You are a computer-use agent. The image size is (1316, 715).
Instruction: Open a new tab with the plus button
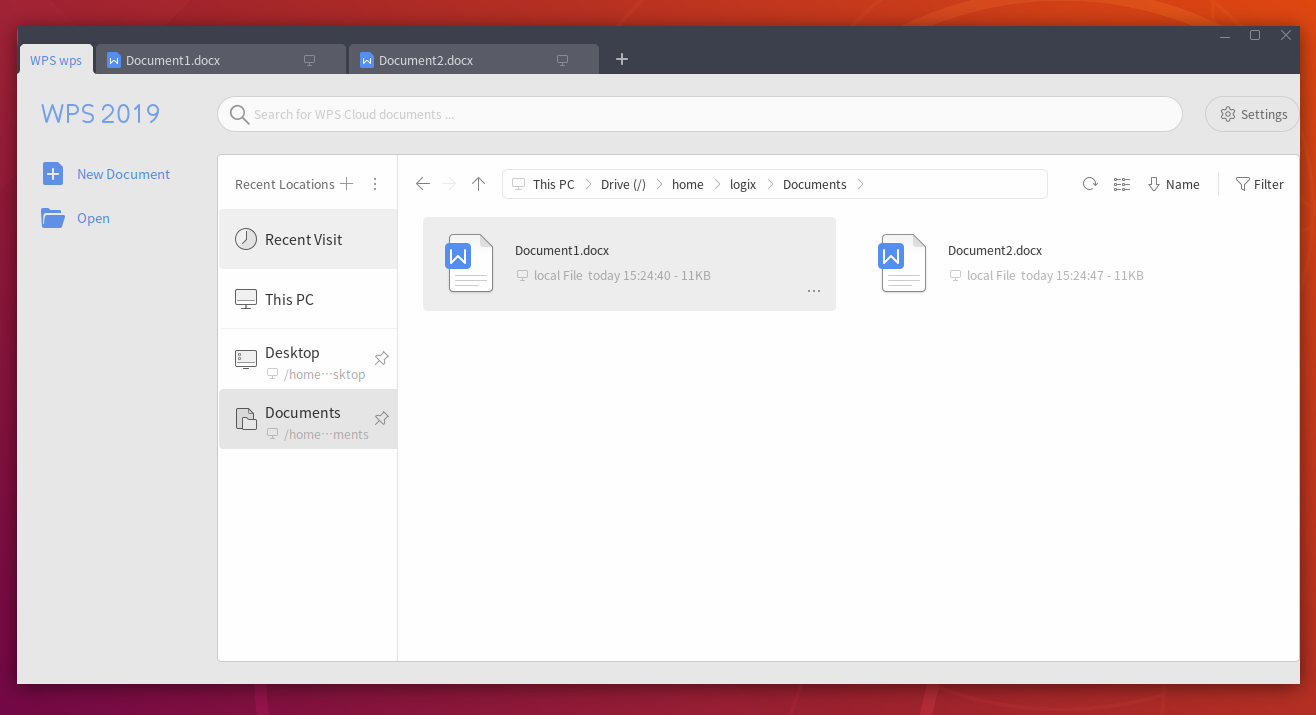(621, 59)
